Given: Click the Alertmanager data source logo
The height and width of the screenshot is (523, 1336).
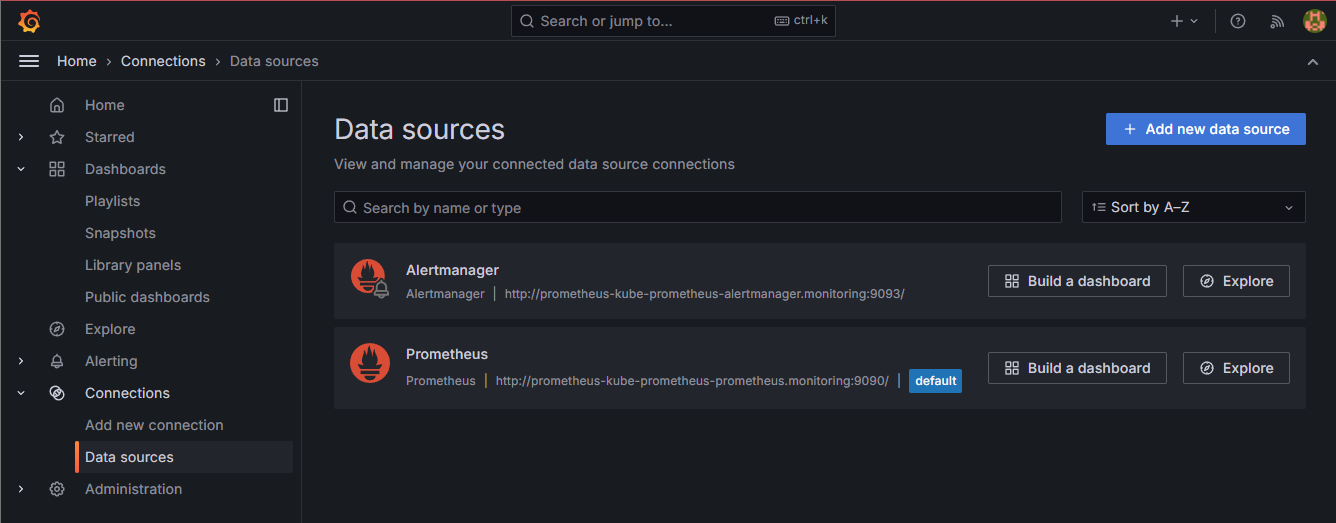Looking at the screenshot, I should pyautogui.click(x=369, y=277).
